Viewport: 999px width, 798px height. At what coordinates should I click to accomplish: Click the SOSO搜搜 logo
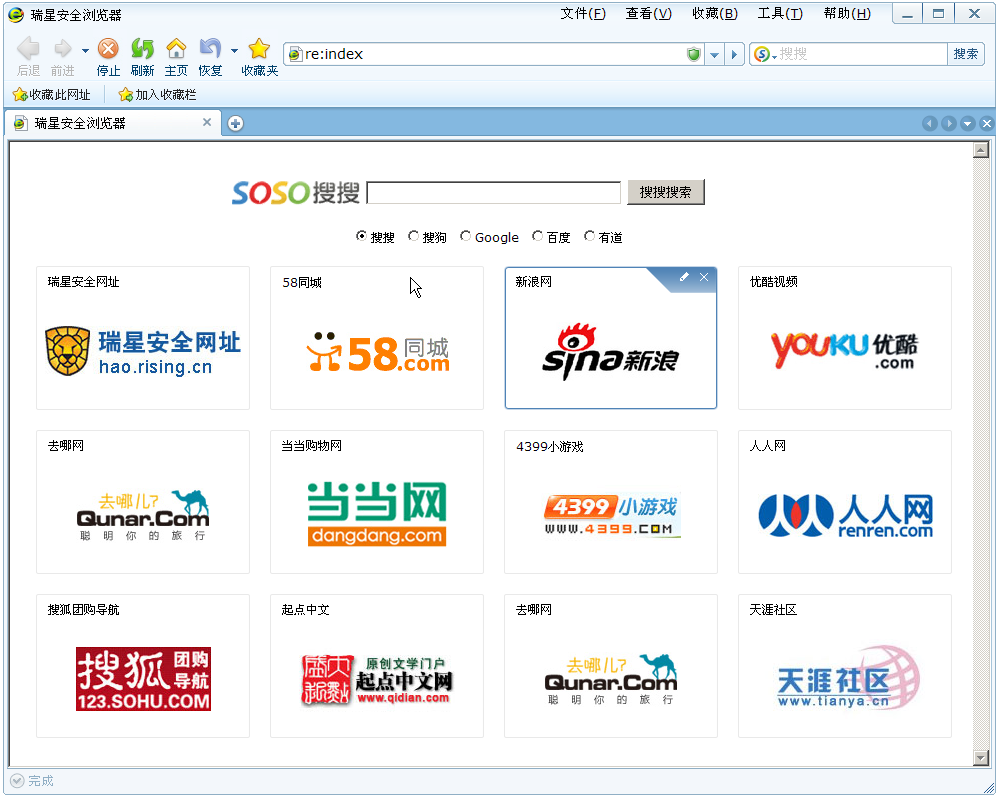pos(296,192)
